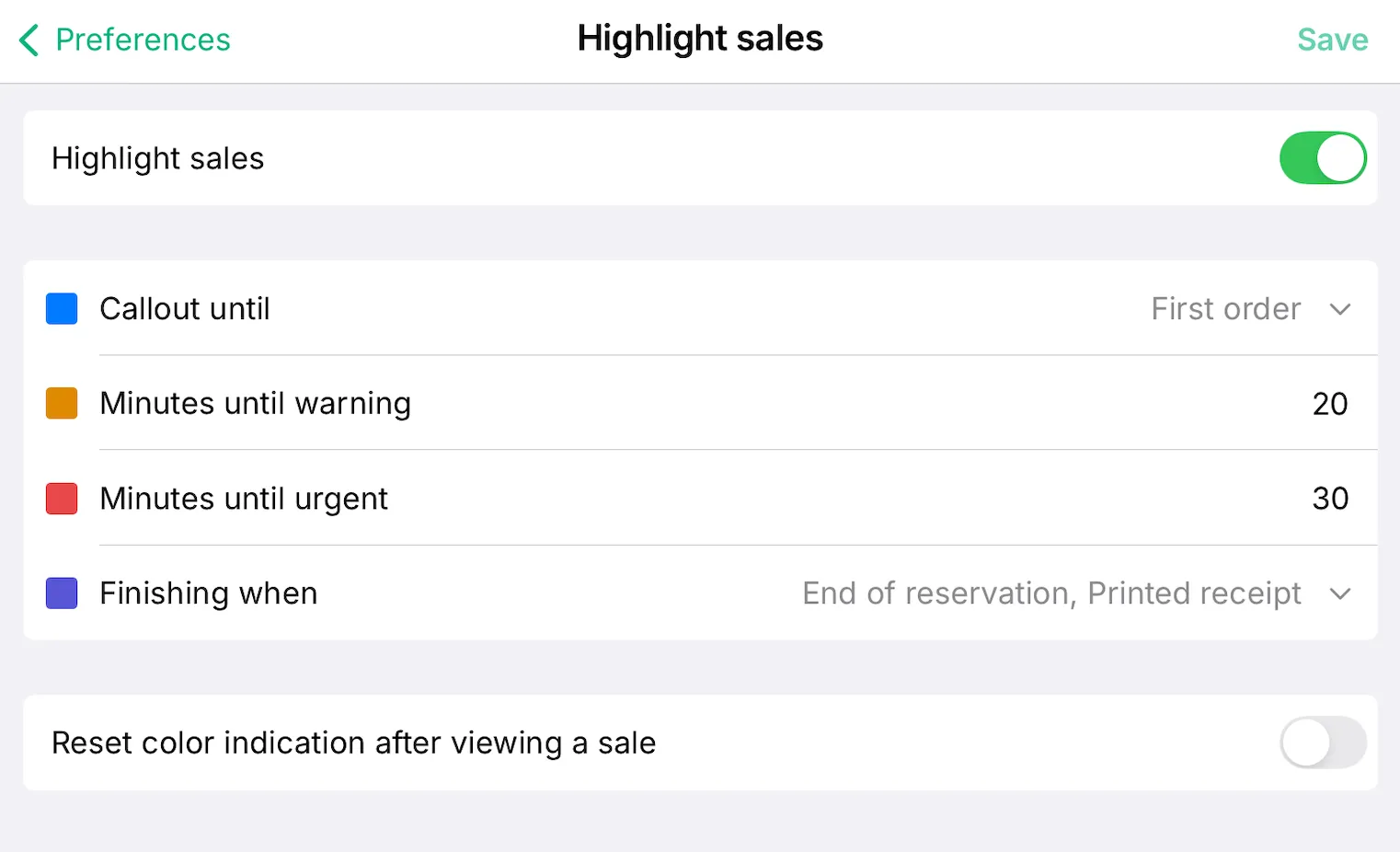The height and width of the screenshot is (852, 1400).
Task: Expand the Finishing when chevron
Action: point(1340,593)
